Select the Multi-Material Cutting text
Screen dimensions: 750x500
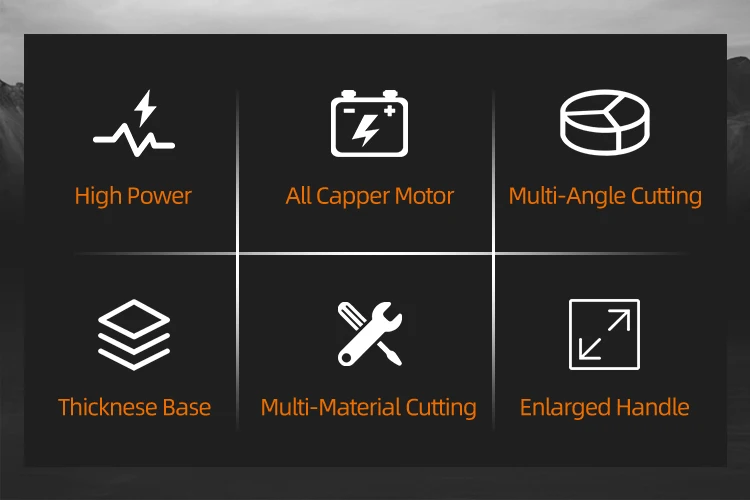(369, 408)
